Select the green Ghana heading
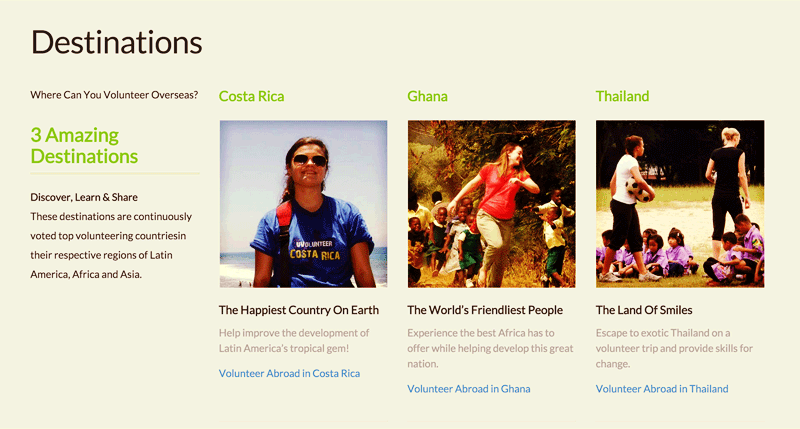Screen dimensions: 800x429 tap(428, 96)
